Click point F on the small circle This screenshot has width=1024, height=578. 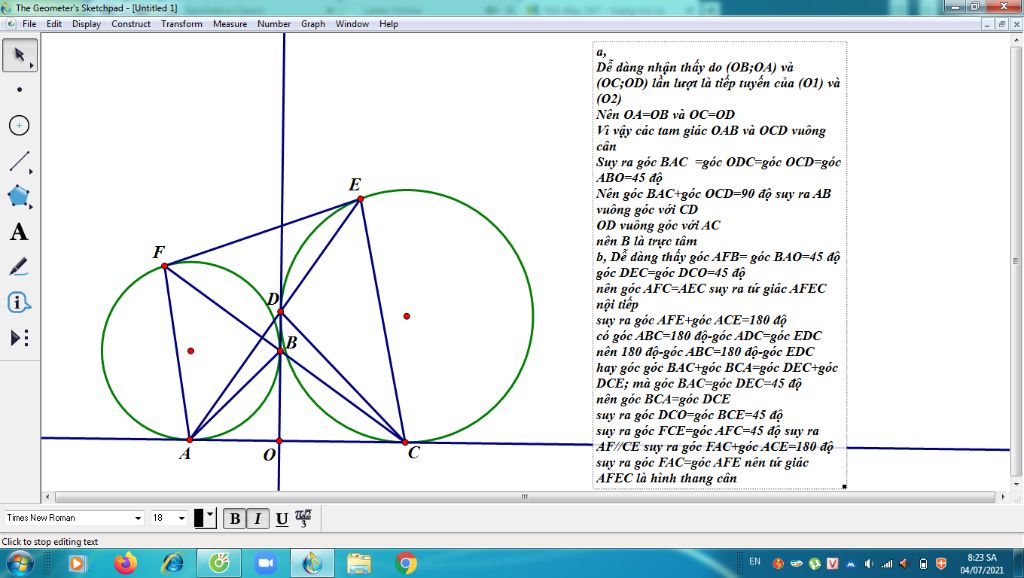(x=165, y=266)
